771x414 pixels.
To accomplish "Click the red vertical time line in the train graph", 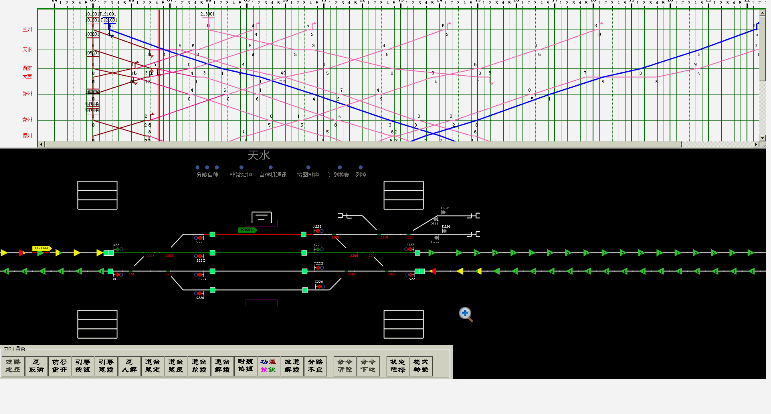I will (x=159, y=70).
